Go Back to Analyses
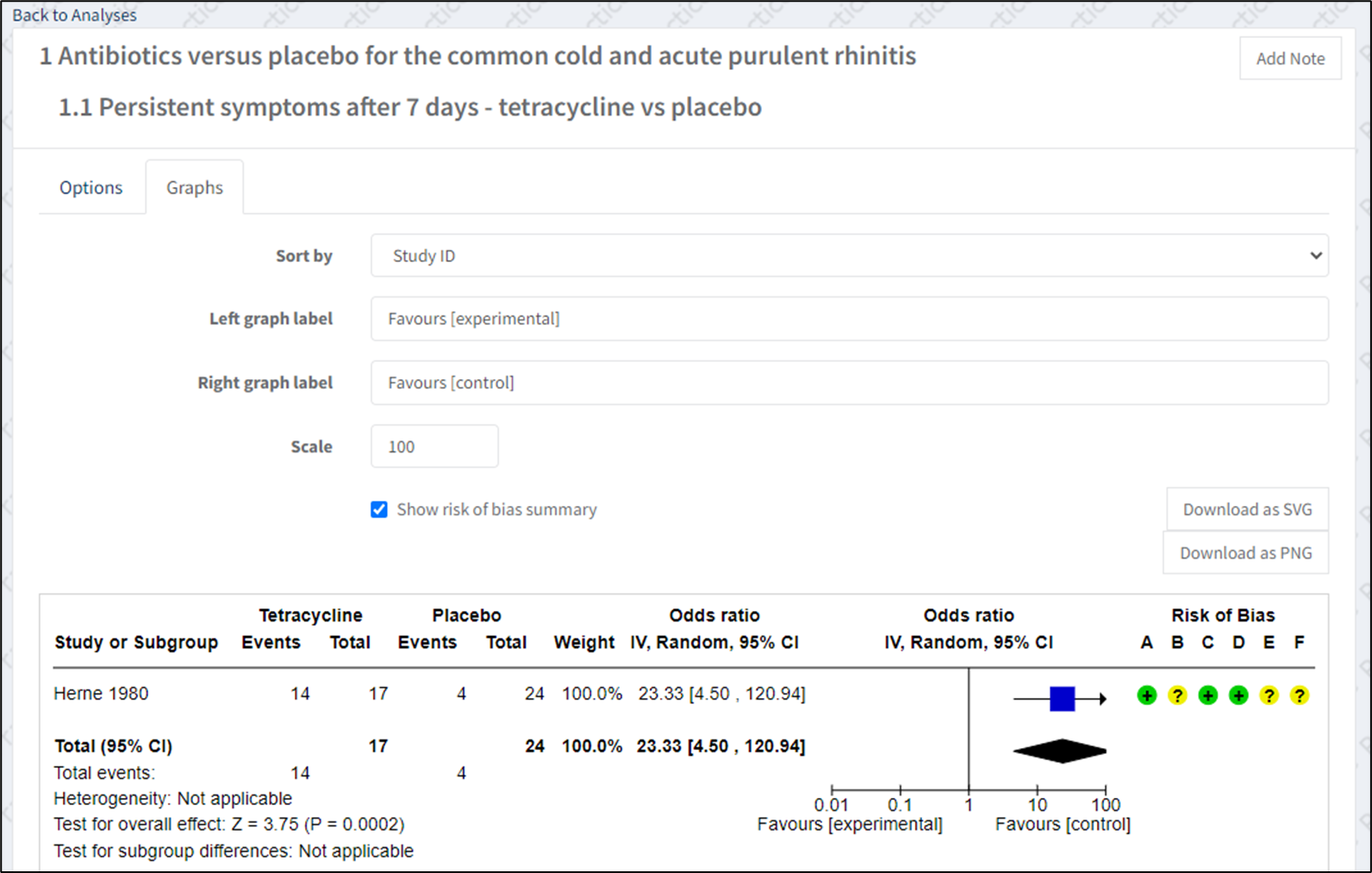The height and width of the screenshot is (873, 1372). coord(74,16)
